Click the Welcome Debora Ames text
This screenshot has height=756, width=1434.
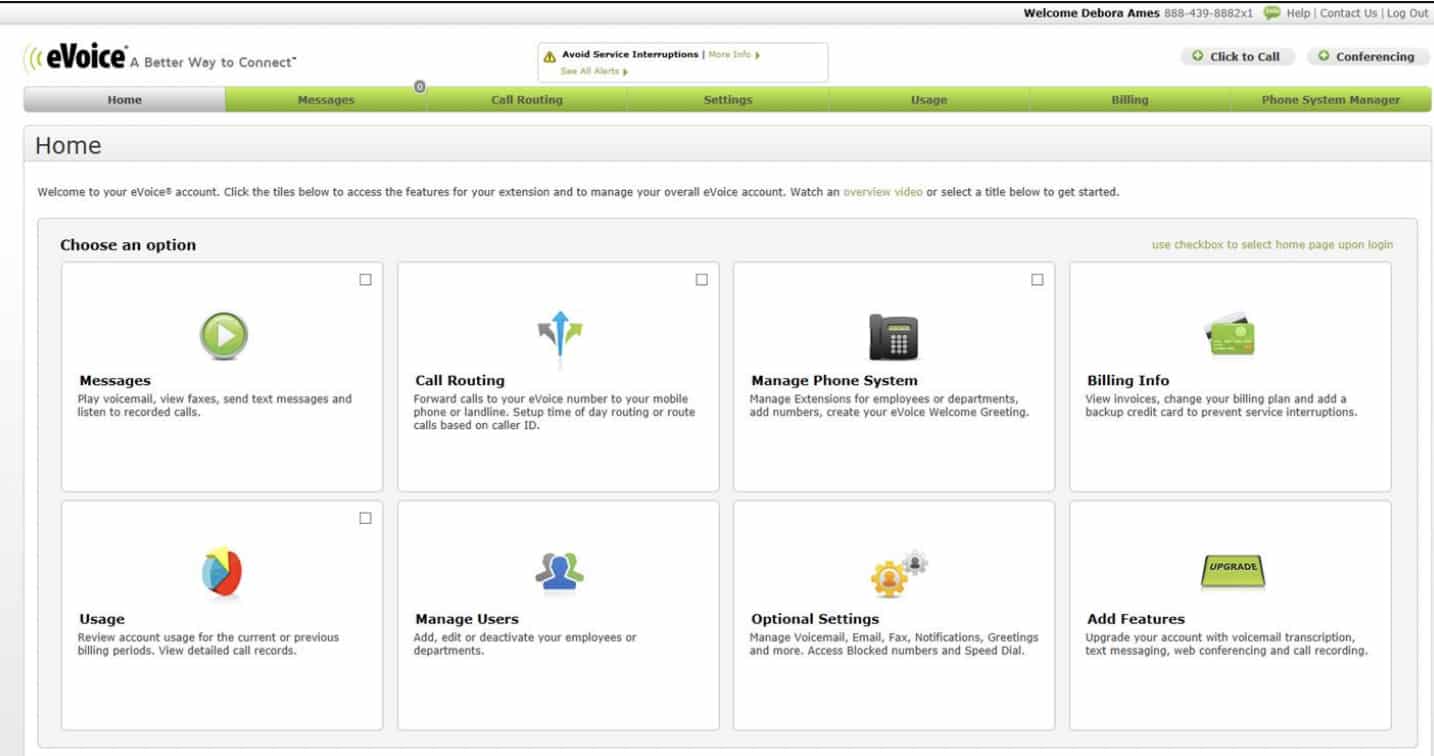(x=1092, y=13)
